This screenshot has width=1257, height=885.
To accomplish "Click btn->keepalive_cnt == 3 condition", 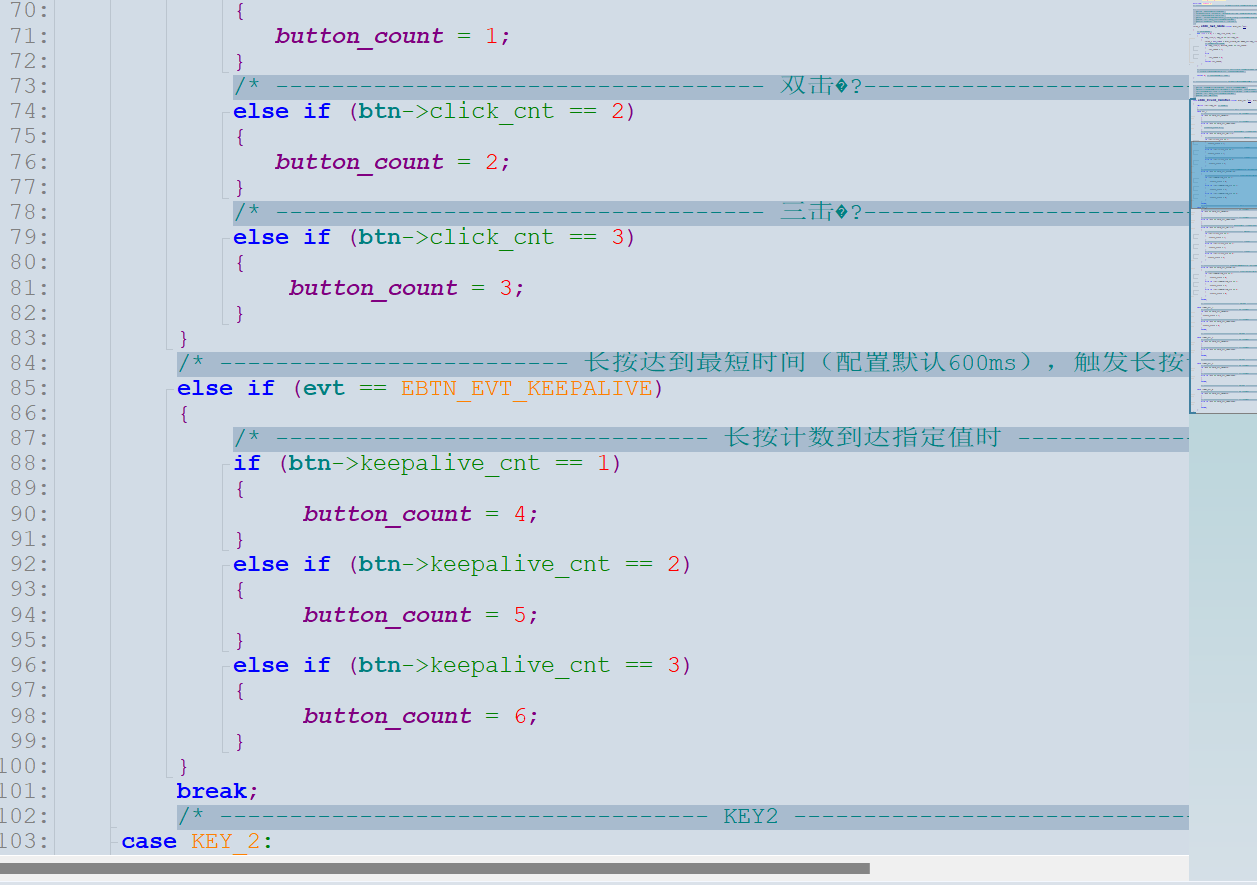I will [519, 665].
